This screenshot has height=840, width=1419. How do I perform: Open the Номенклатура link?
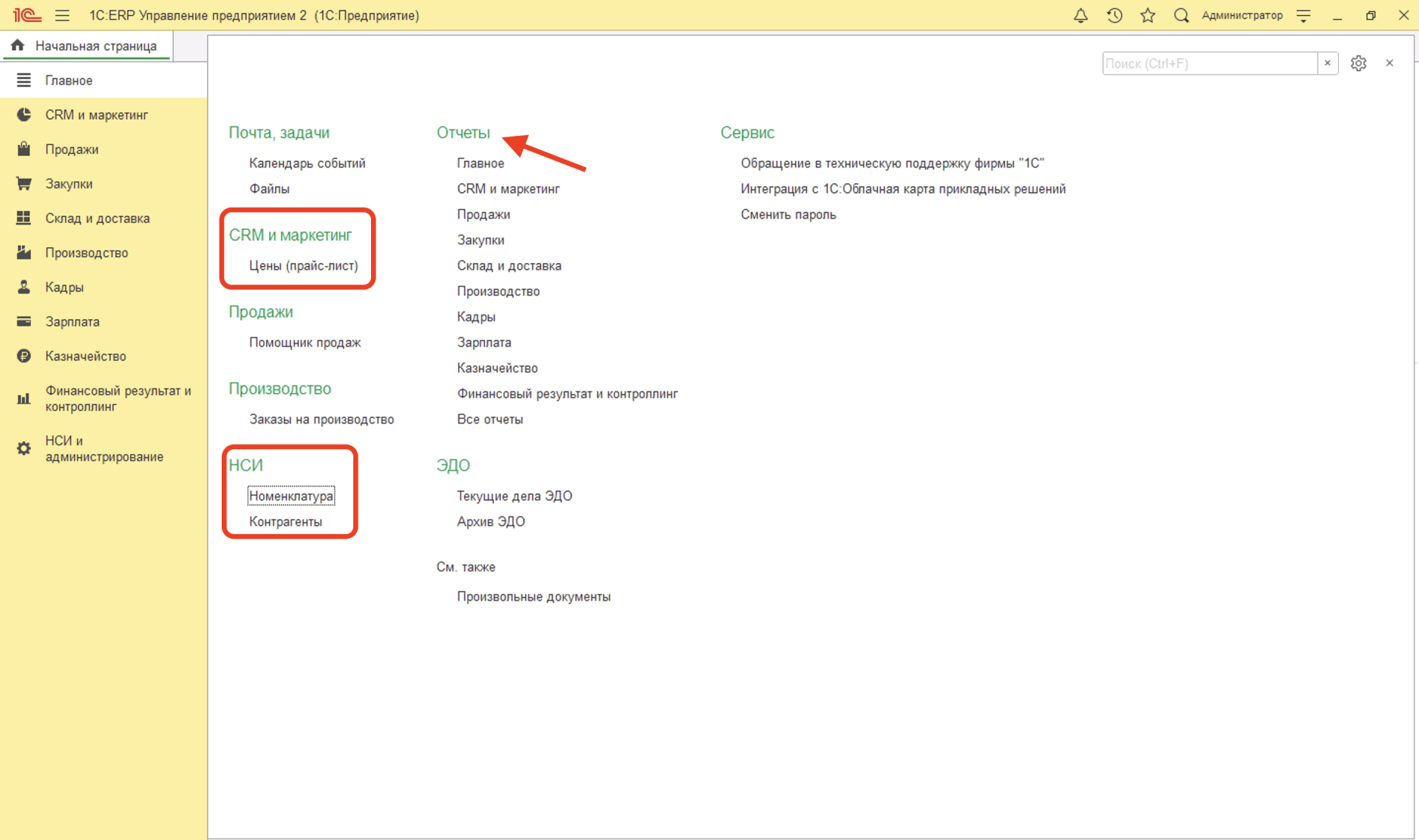coord(290,496)
